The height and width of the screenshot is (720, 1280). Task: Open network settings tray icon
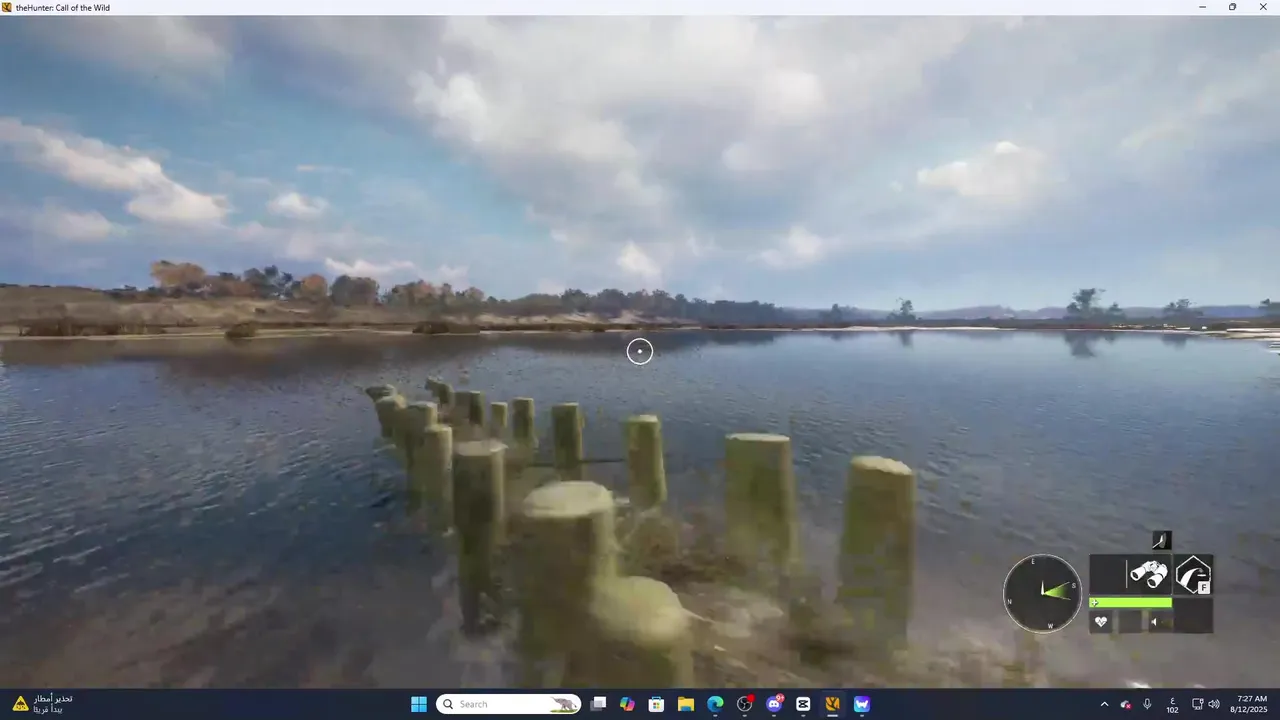point(1197,704)
